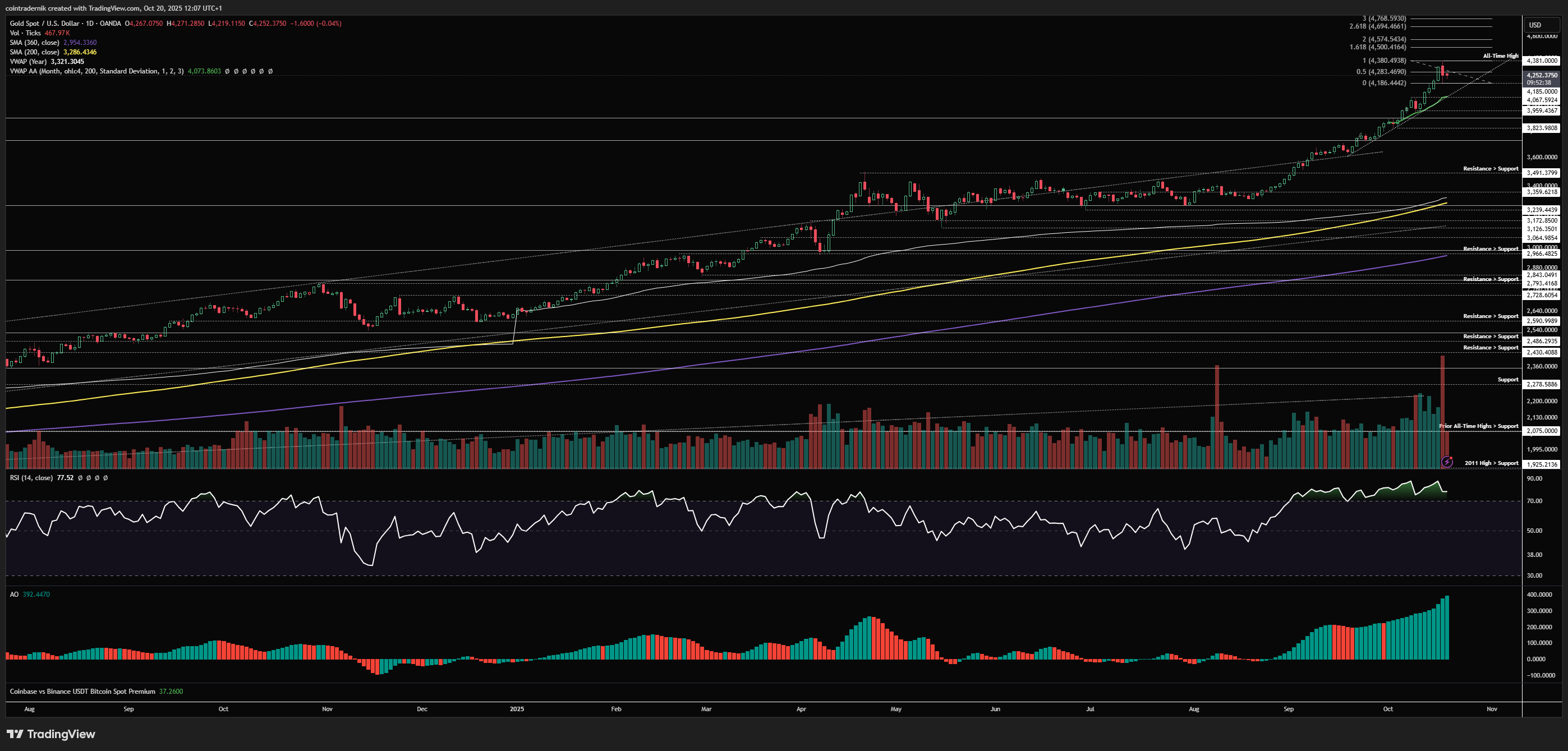Click the purple lightning bolt event icon
Screen dimensions: 1568x751
point(1447,462)
